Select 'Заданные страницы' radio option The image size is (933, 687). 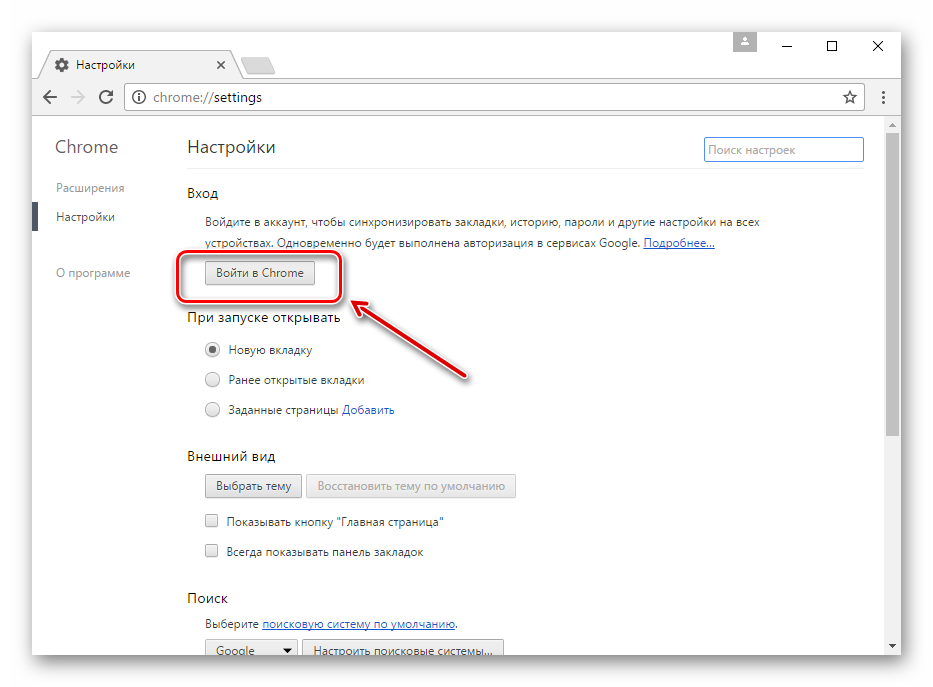(x=212, y=409)
